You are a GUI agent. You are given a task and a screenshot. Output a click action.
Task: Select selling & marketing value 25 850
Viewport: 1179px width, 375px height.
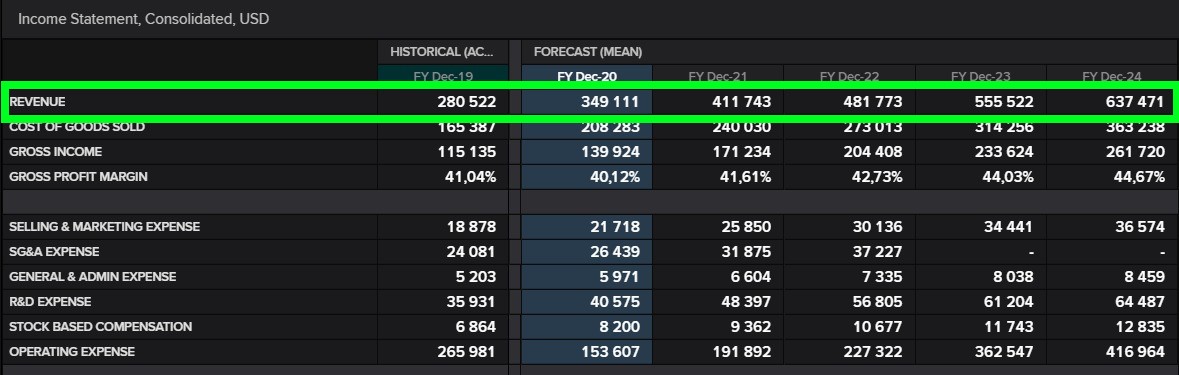coord(746,226)
